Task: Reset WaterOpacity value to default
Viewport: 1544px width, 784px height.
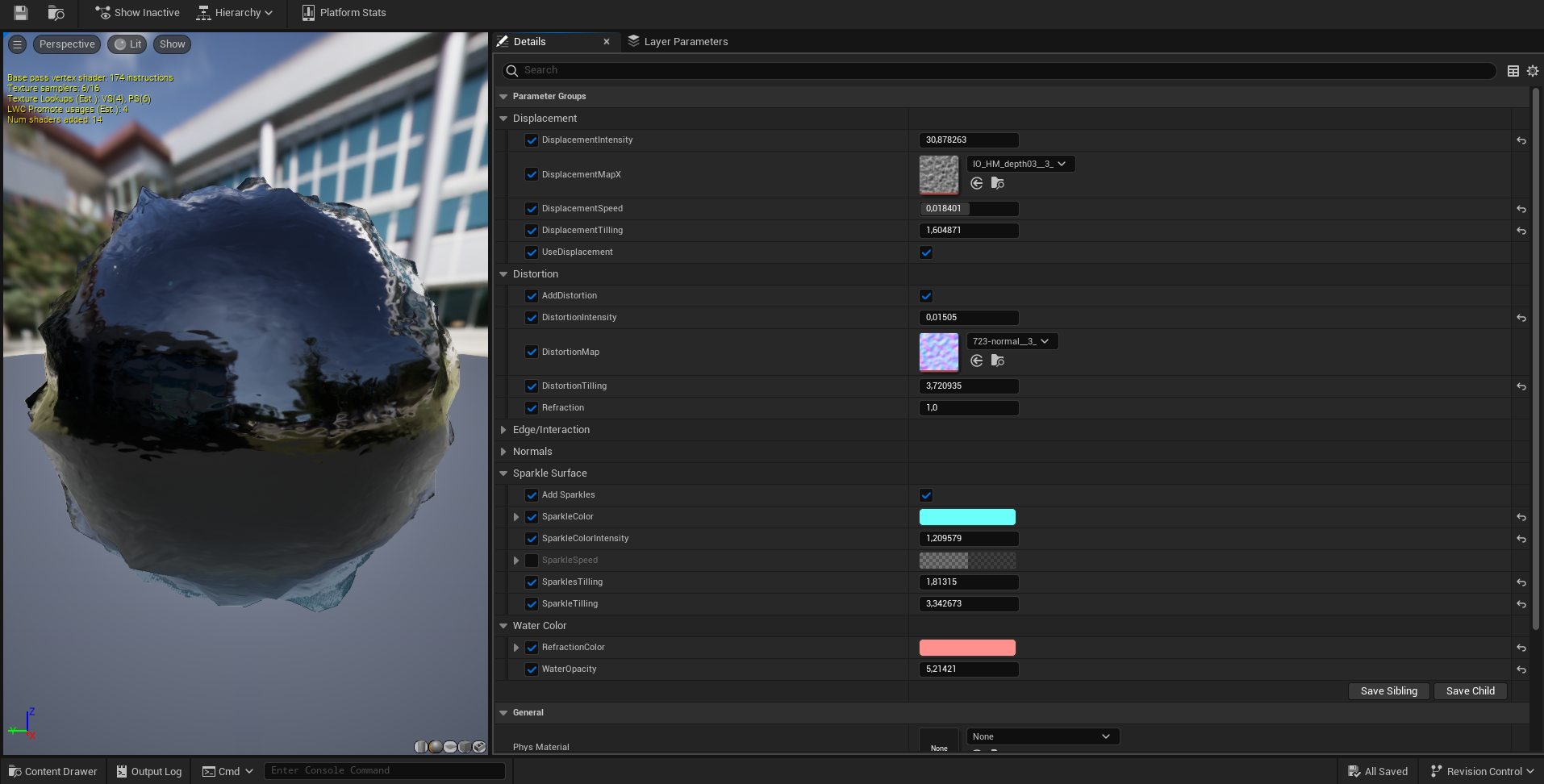Action: coord(1521,669)
